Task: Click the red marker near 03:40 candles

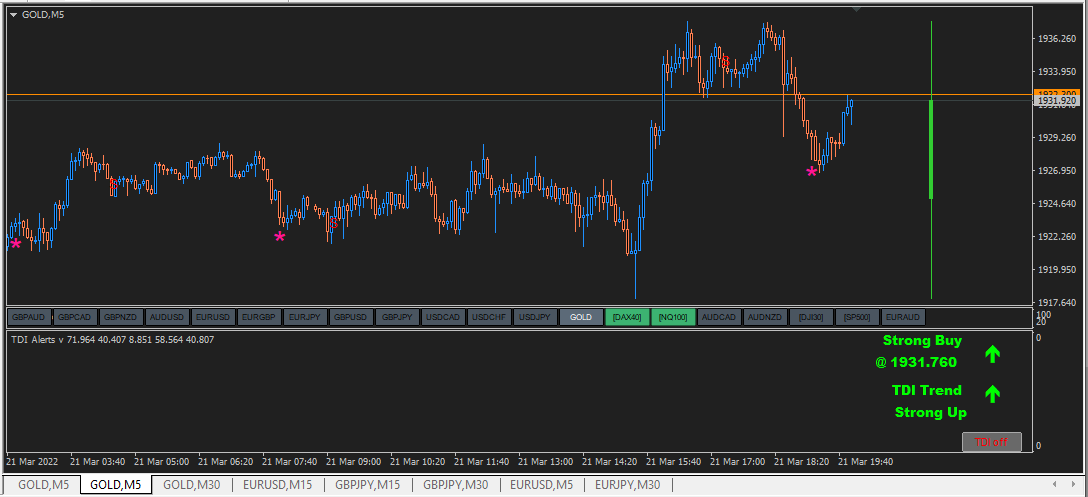Action: (114, 185)
